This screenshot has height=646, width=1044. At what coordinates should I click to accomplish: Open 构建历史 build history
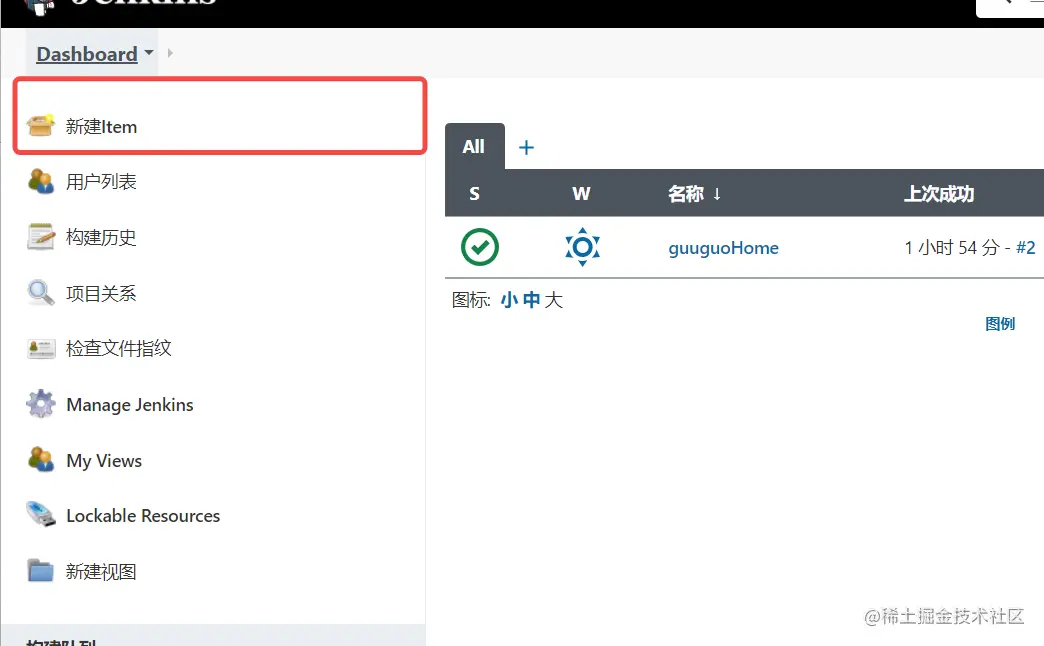101,237
